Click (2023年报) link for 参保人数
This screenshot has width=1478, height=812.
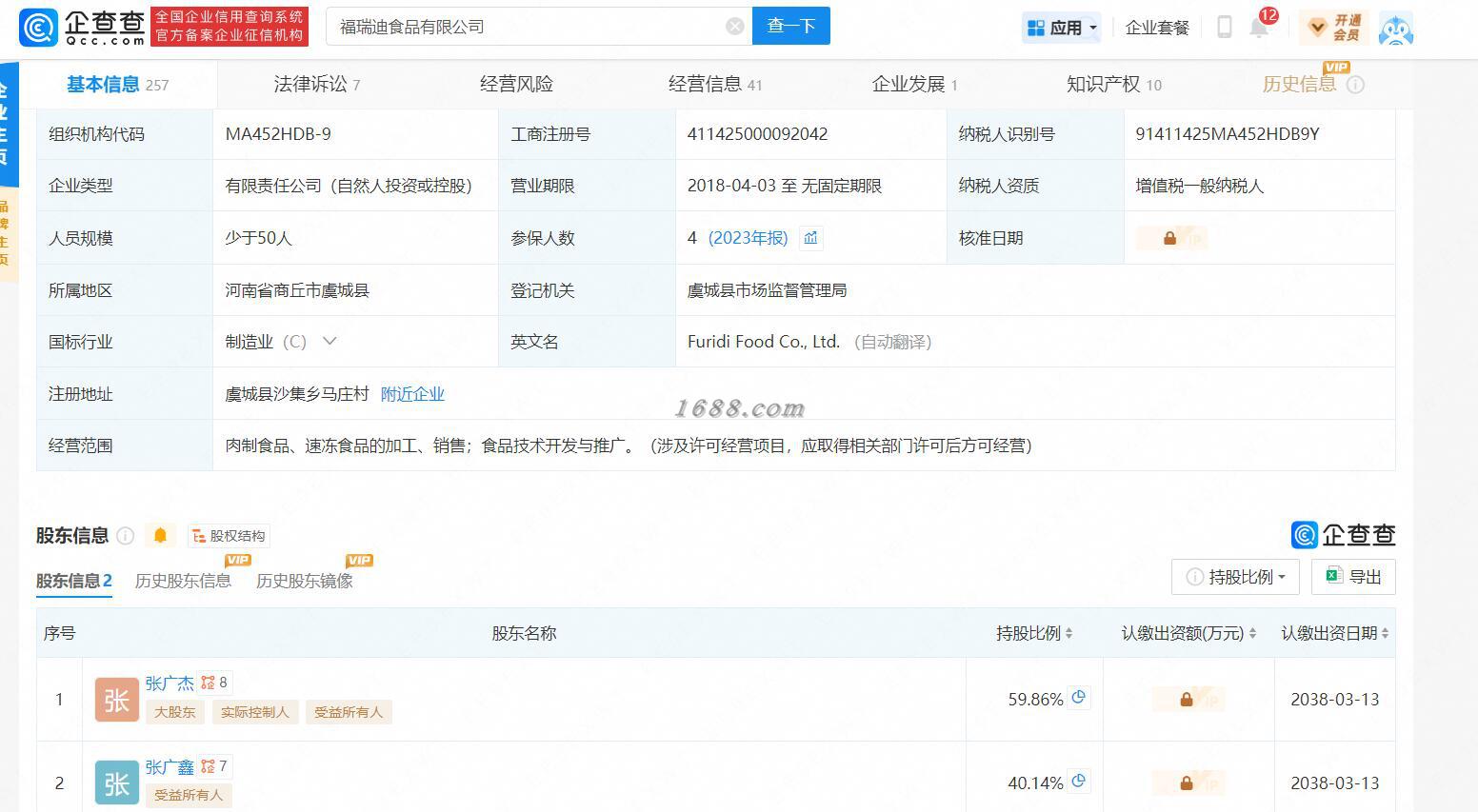point(748,238)
